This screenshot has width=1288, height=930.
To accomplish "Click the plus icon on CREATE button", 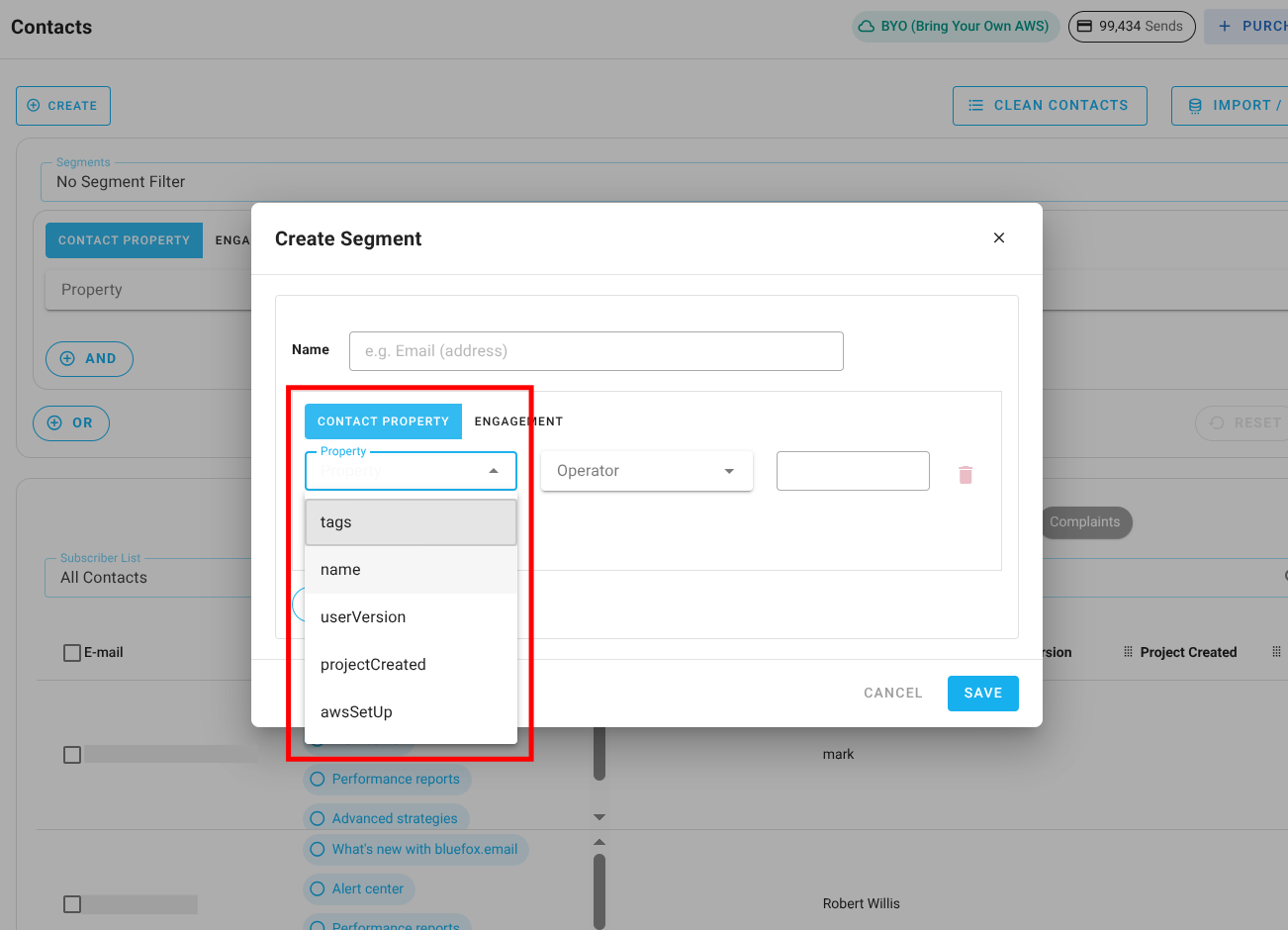I will click(x=34, y=106).
